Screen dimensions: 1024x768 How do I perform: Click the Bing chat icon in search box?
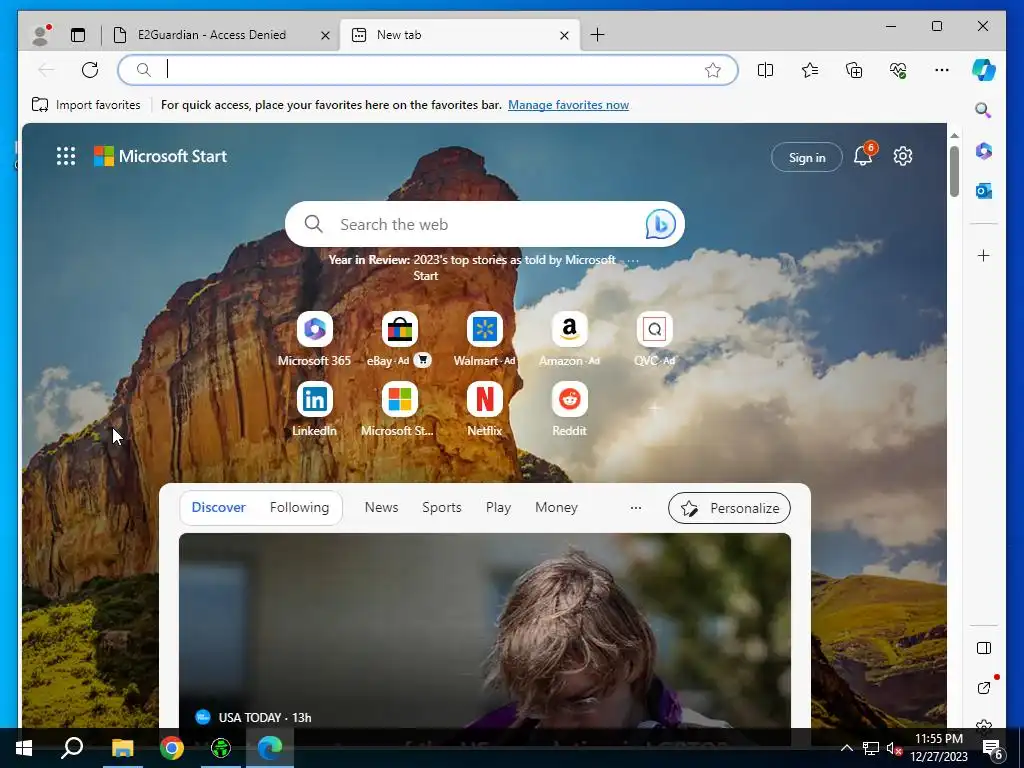point(660,224)
